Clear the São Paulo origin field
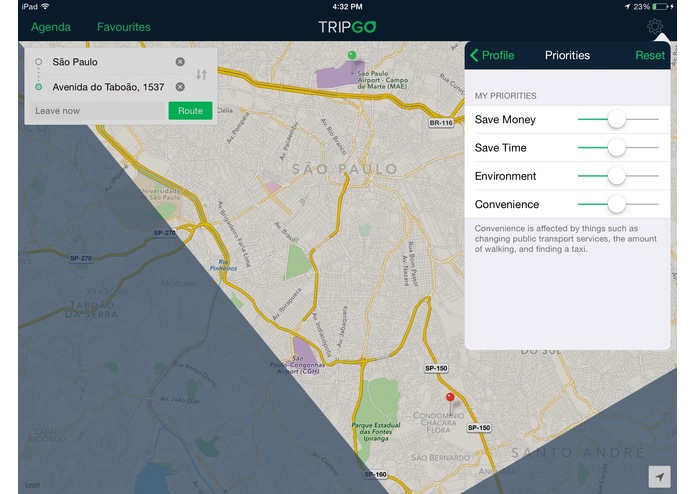Image resolution: width=695 pixels, height=494 pixels. (180, 62)
